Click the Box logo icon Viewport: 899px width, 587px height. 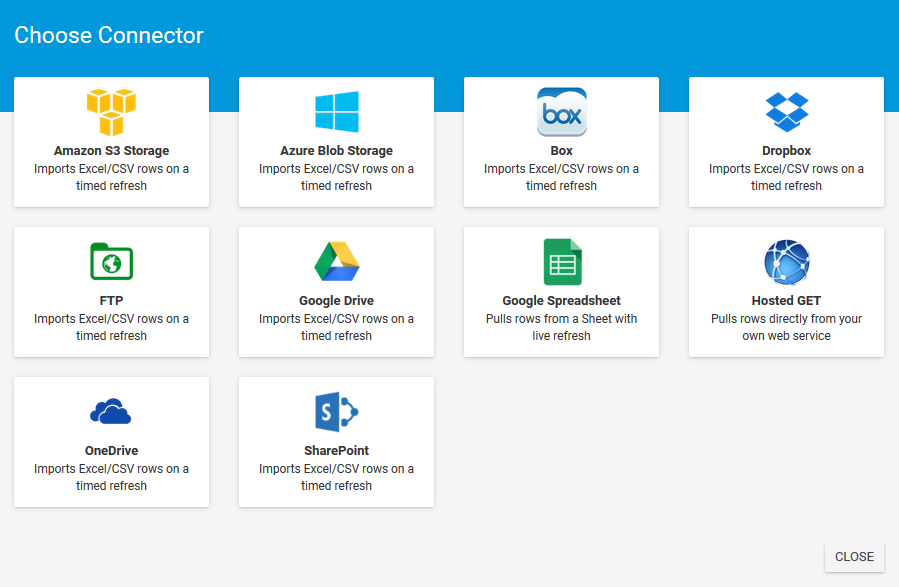point(561,112)
